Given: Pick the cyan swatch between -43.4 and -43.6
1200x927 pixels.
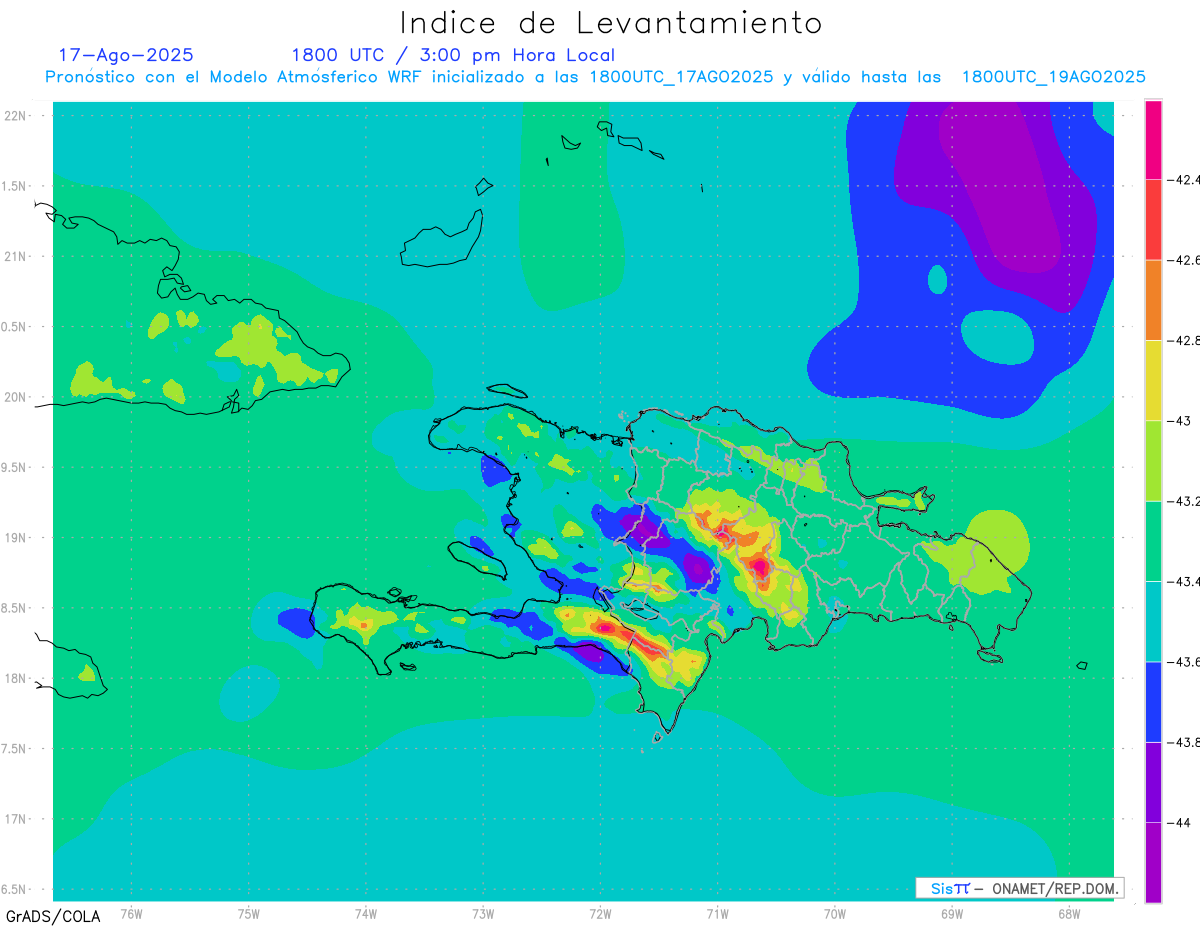Looking at the screenshot, I should [1153, 621].
